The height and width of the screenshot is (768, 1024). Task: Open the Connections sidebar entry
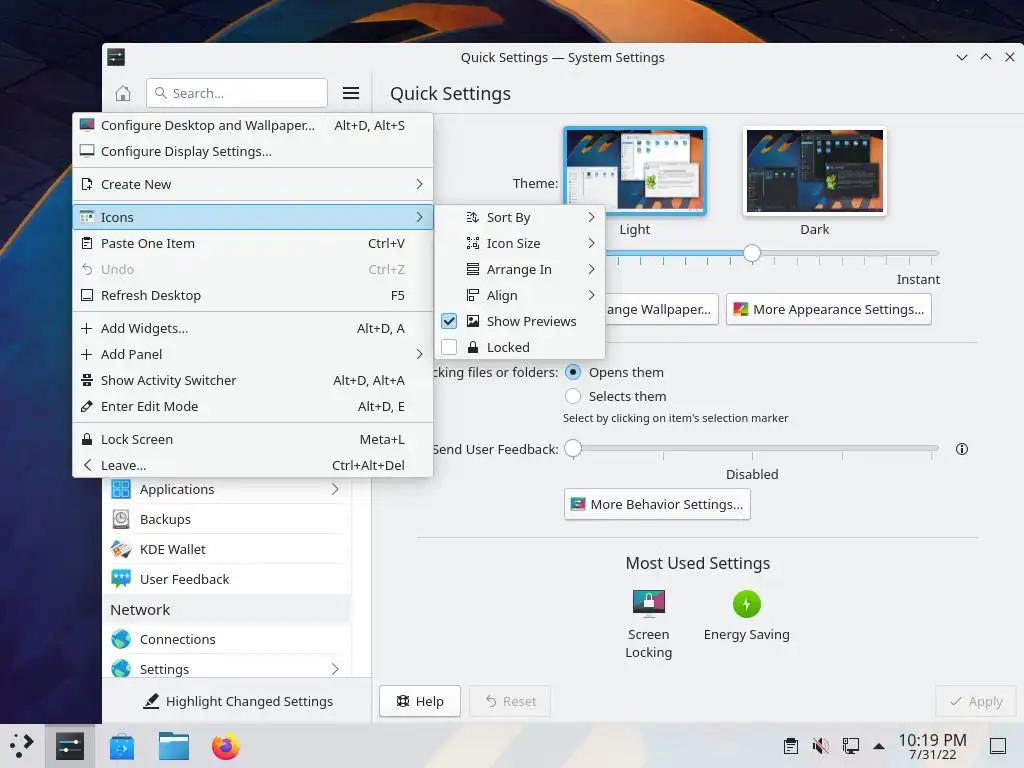click(227, 639)
